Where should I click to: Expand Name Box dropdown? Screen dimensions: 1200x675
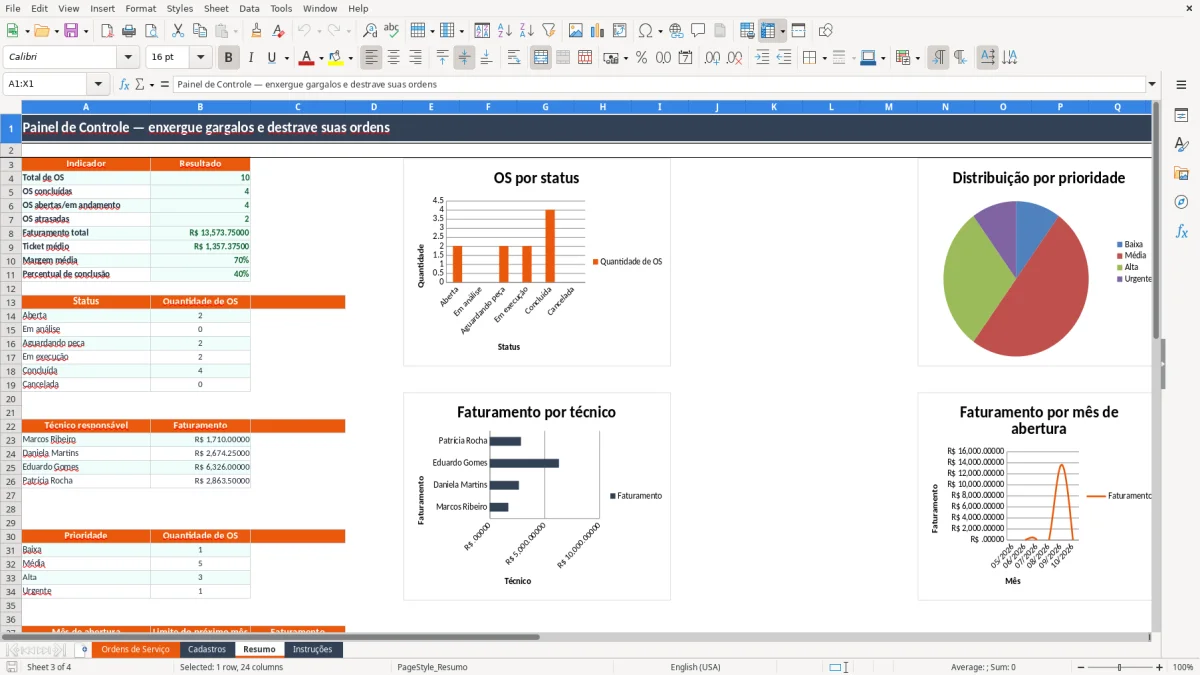98,84
